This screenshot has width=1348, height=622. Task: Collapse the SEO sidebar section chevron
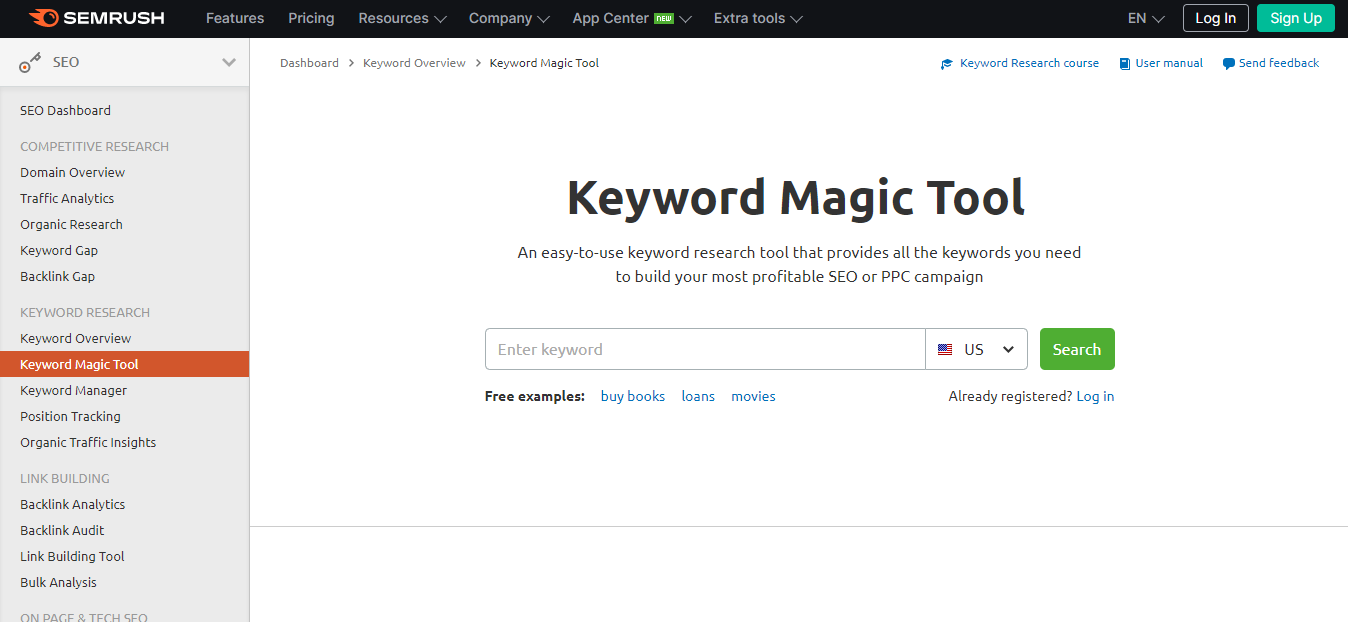[x=229, y=62]
